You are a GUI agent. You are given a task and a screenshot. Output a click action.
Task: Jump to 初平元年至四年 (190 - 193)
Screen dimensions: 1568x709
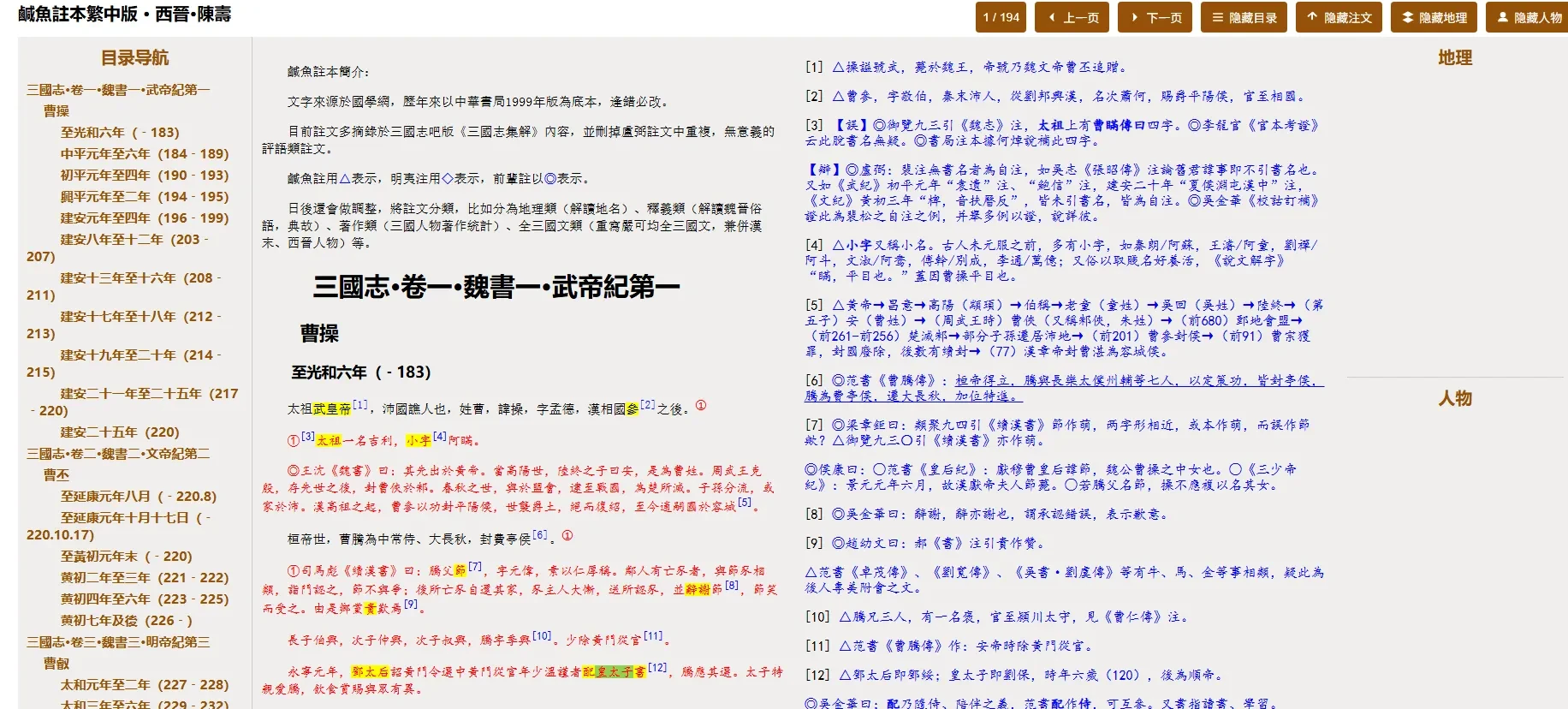145,176
